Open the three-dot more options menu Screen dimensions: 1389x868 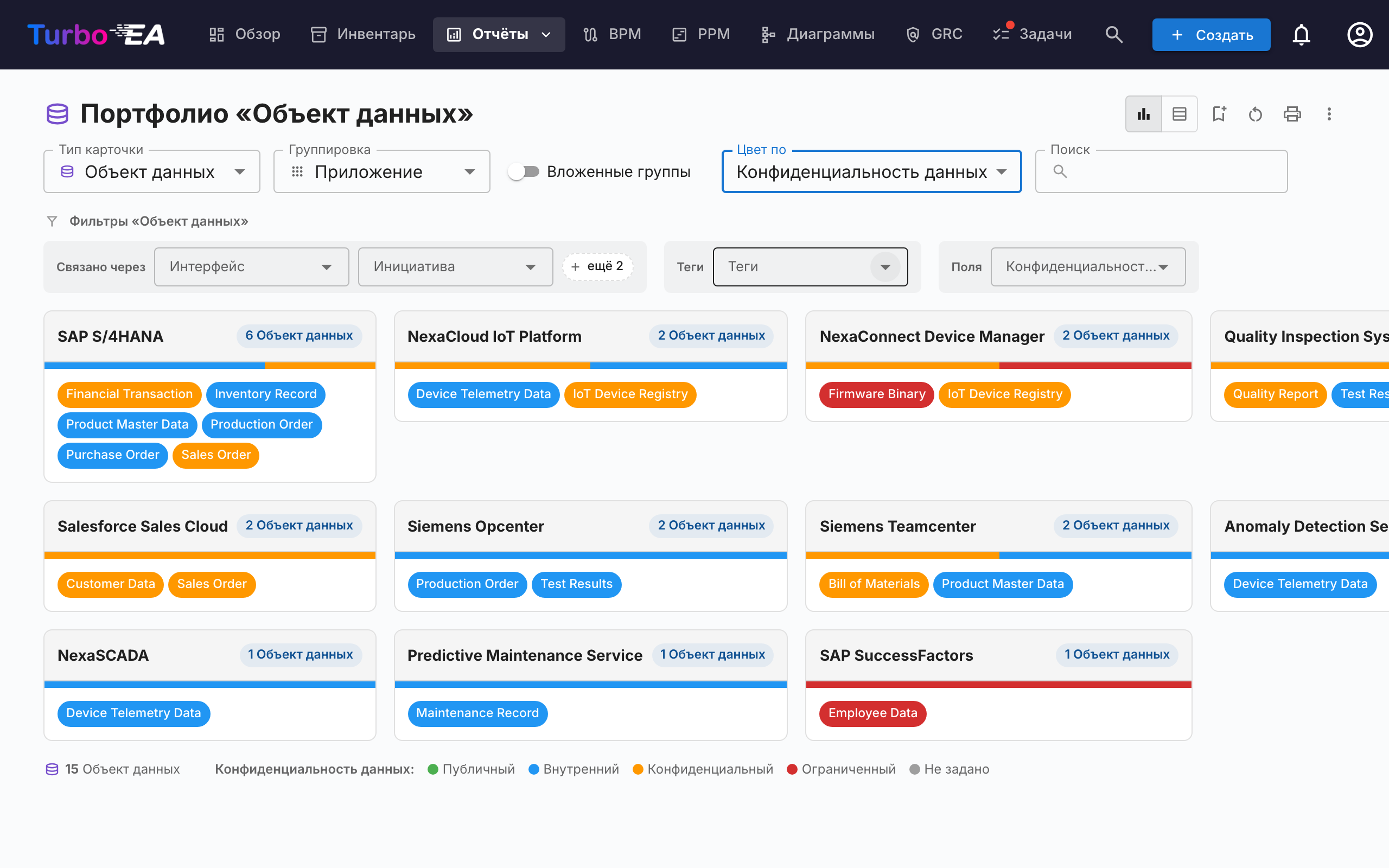click(1329, 114)
